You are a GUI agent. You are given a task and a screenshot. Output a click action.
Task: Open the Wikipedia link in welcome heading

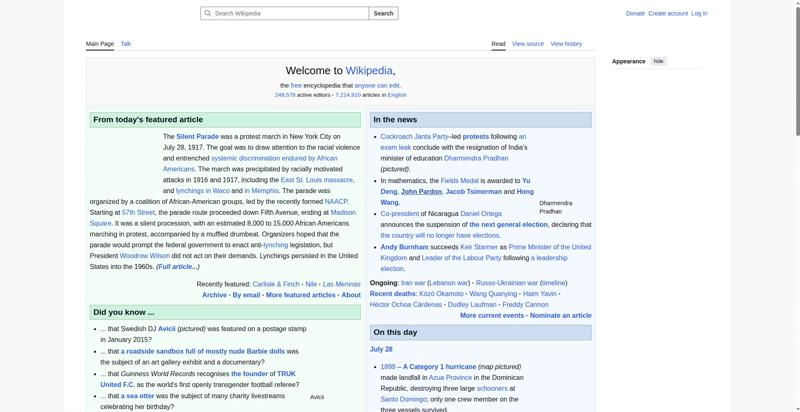(369, 70)
